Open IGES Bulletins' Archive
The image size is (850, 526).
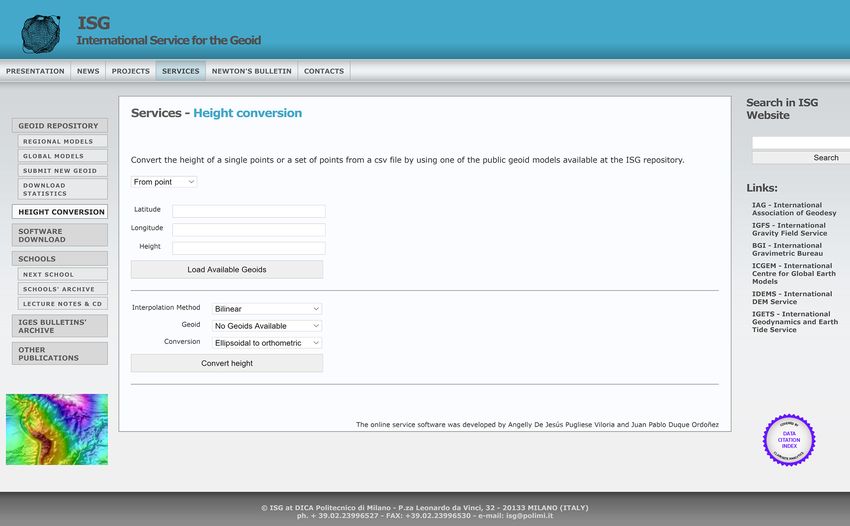pos(60,326)
